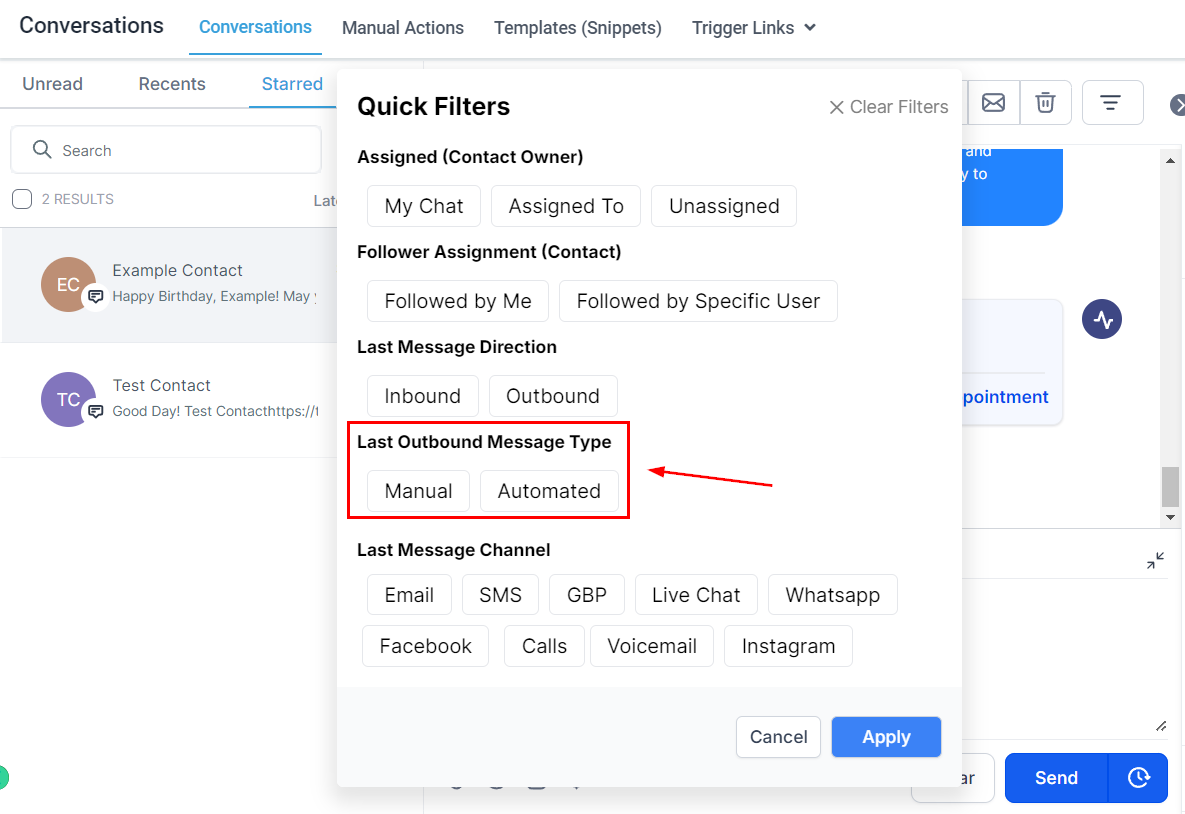This screenshot has height=814, width=1185.
Task: Click the search magnifier icon
Action: click(42, 150)
